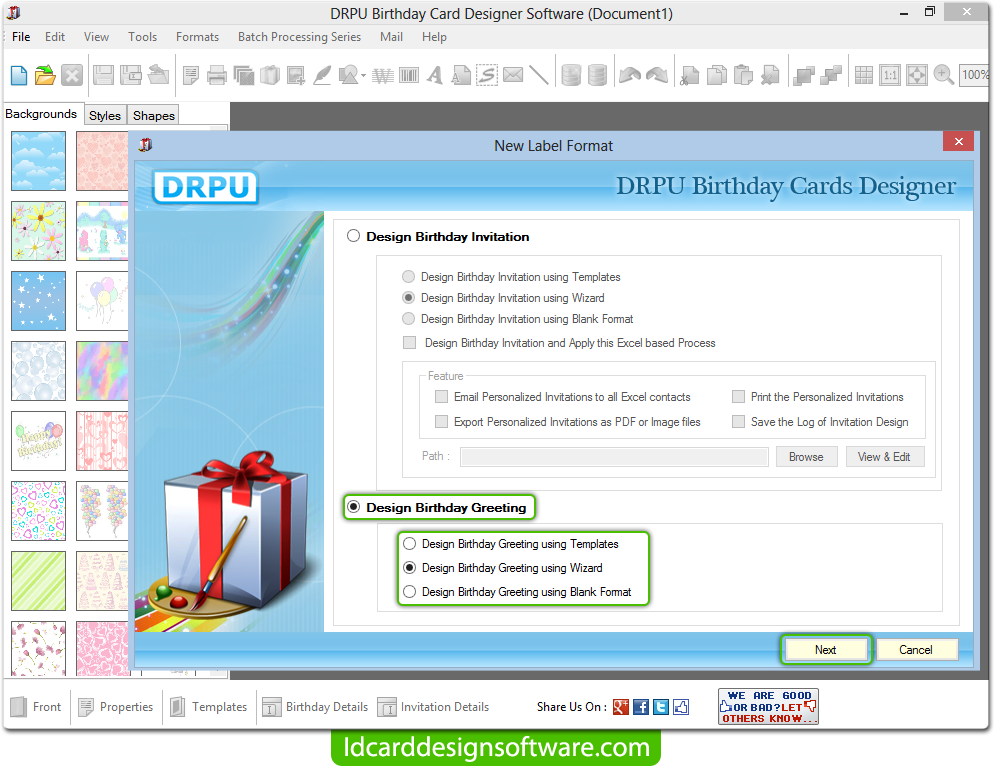994x766 pixels.
Task: Open the image tool dropdown arrow
Action: pyautogui.click(x=362, y=73)
